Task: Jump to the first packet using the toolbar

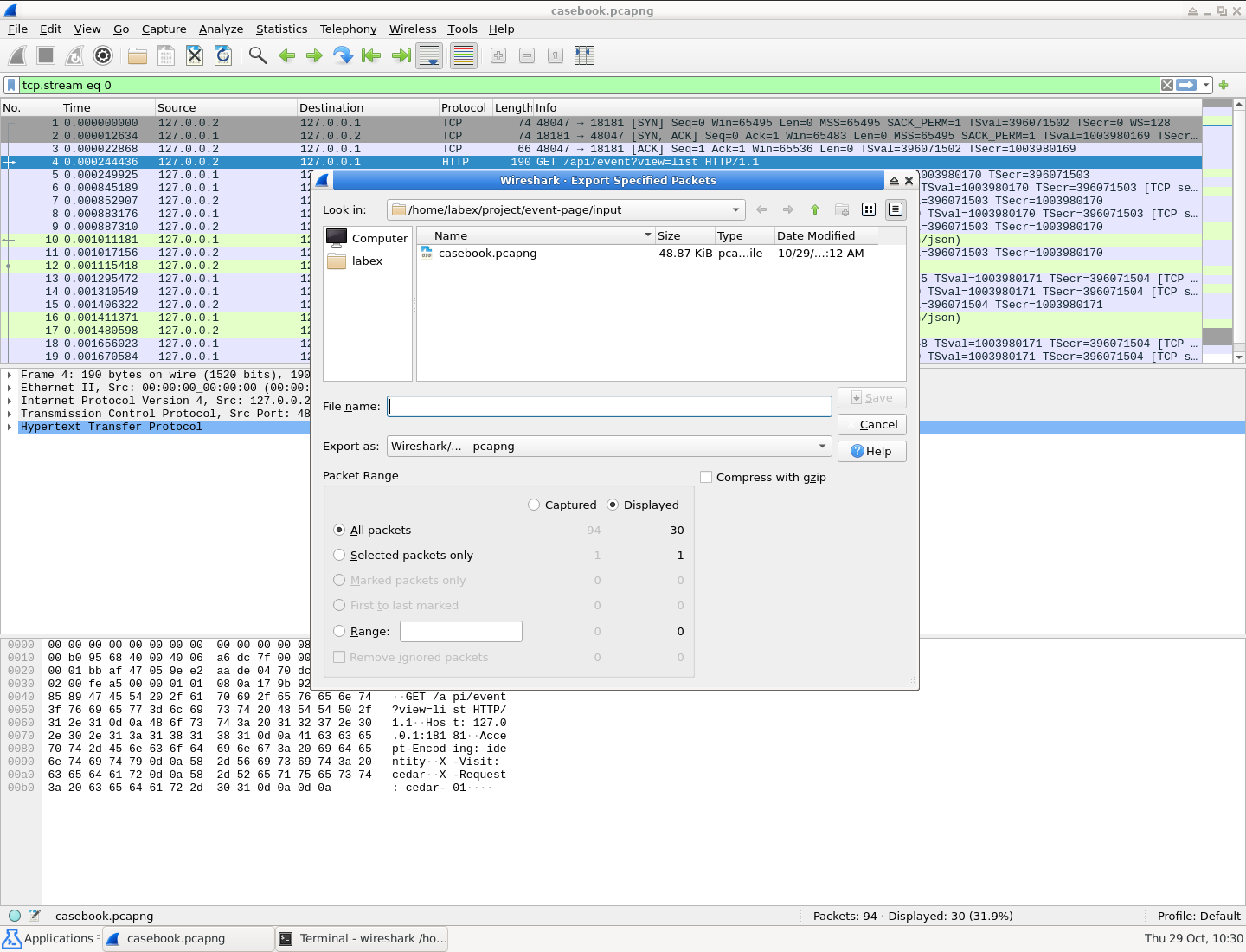Action: click(x=372, y=56)
